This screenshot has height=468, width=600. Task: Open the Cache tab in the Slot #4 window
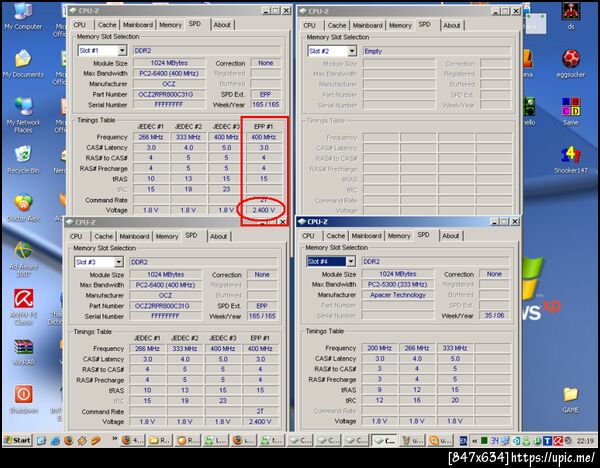pyautogui.click(x=336, y=236)
